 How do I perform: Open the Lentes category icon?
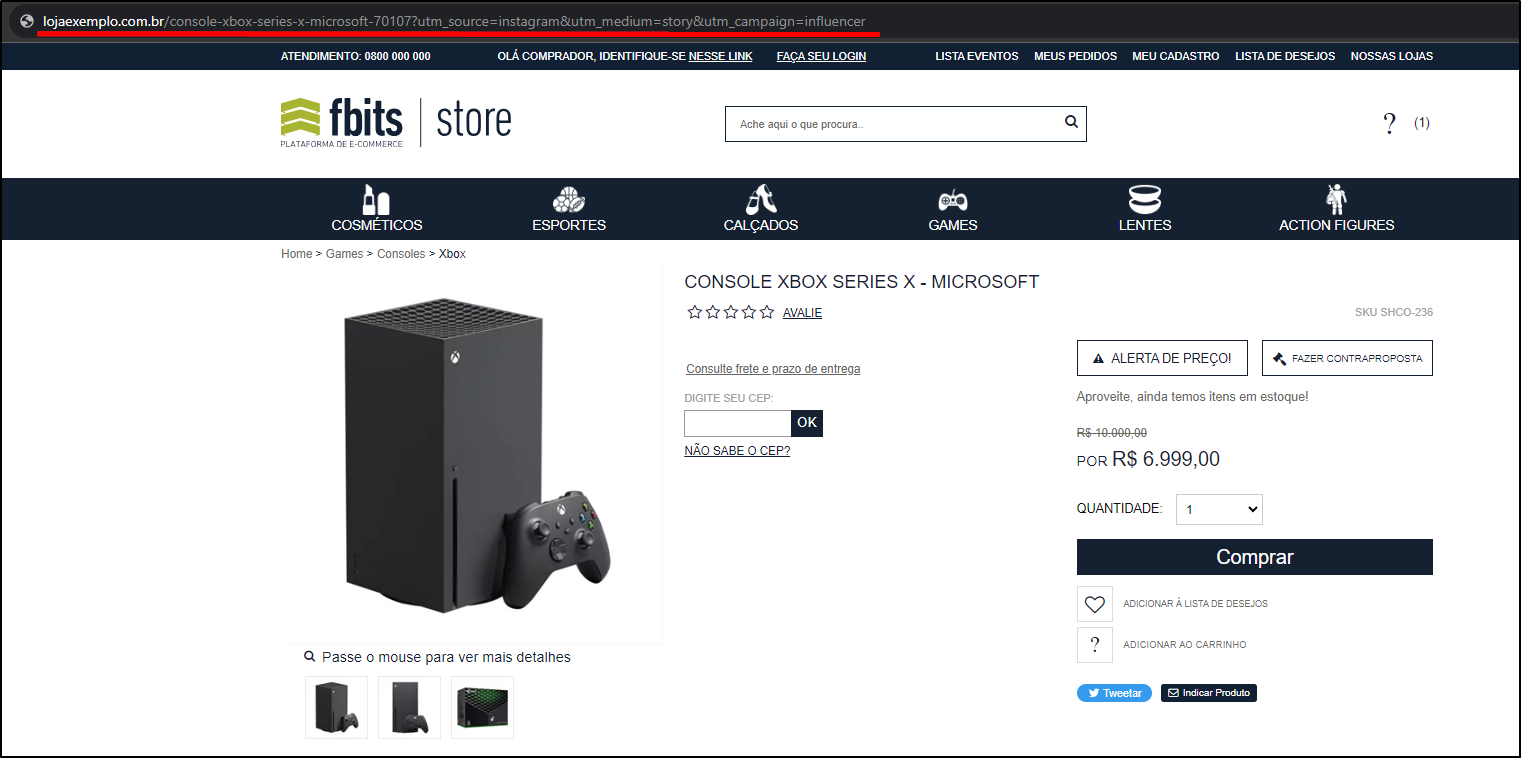(1145, 200)
